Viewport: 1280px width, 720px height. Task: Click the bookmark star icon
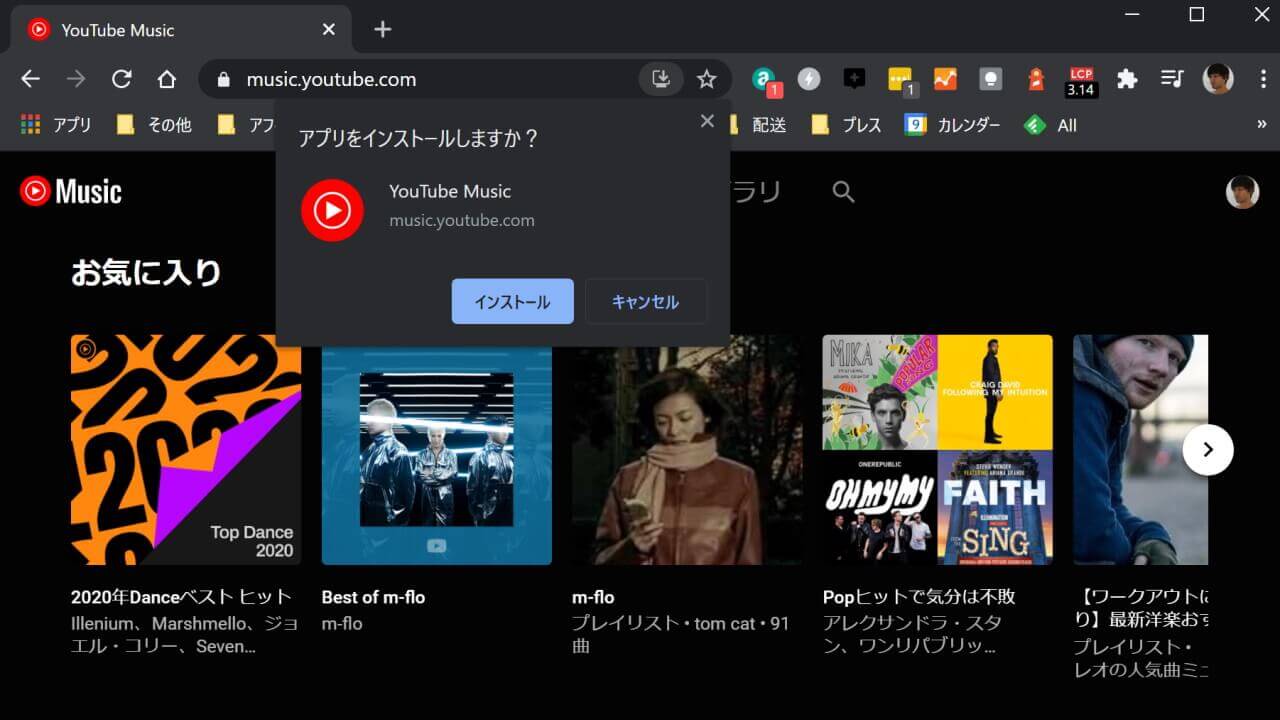pos(707,78)
